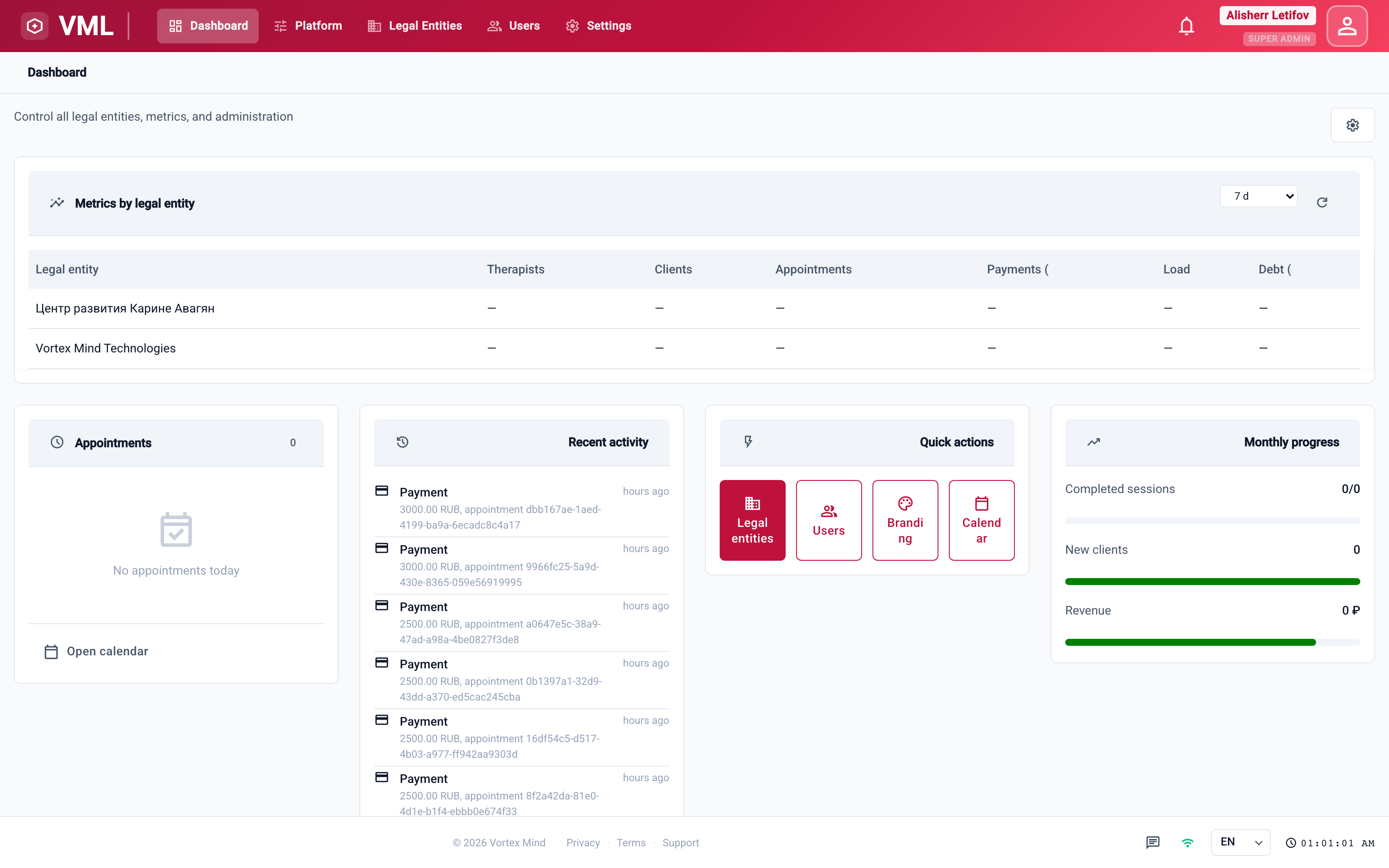
Task: Click the '© 2026 Vortex Mind' text
Action: coord(499,843)
